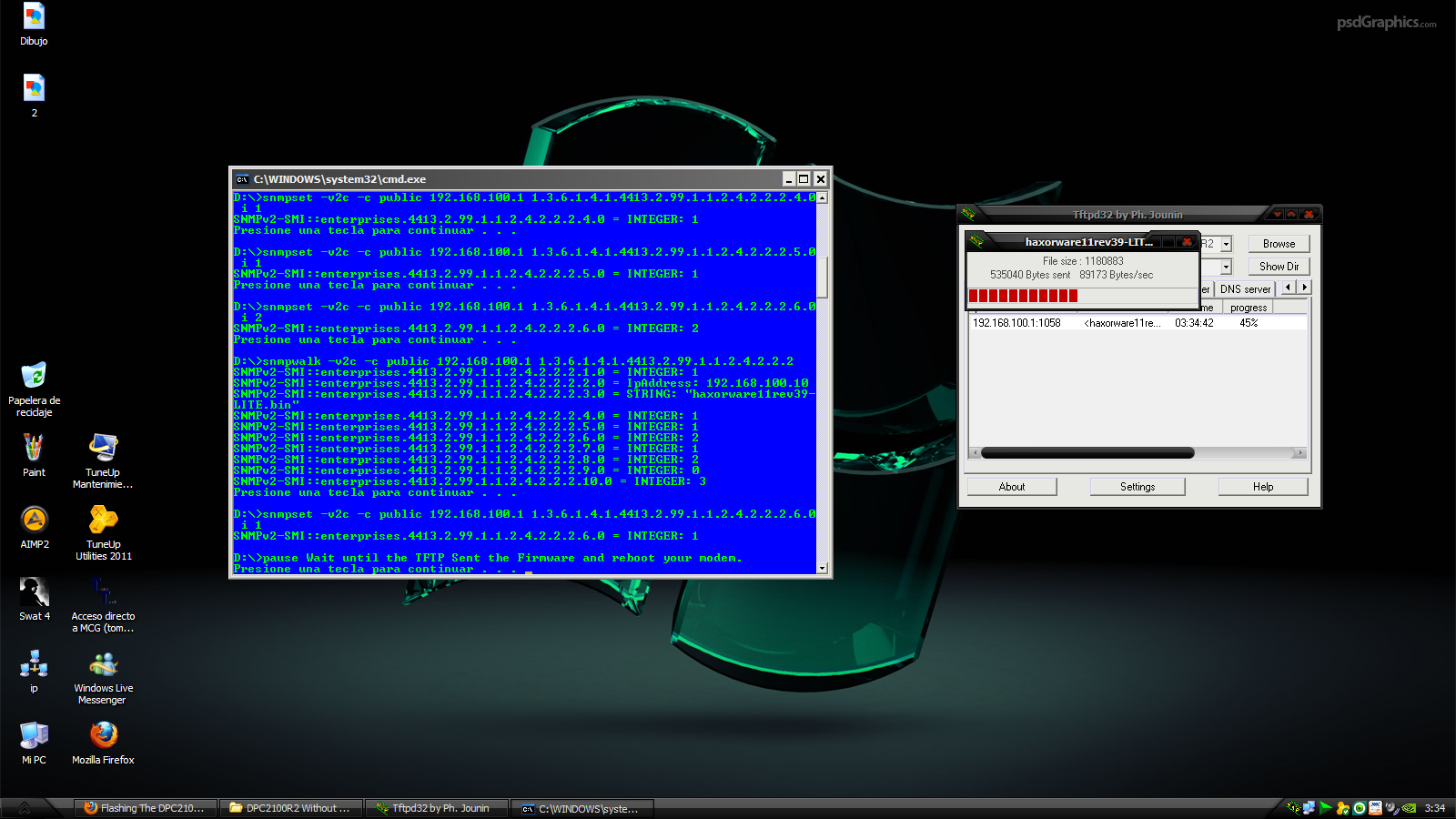This screenshot has height=819, width=1456.
Task: Open the AIMP2 desktop icon
Action: (34, 521)
